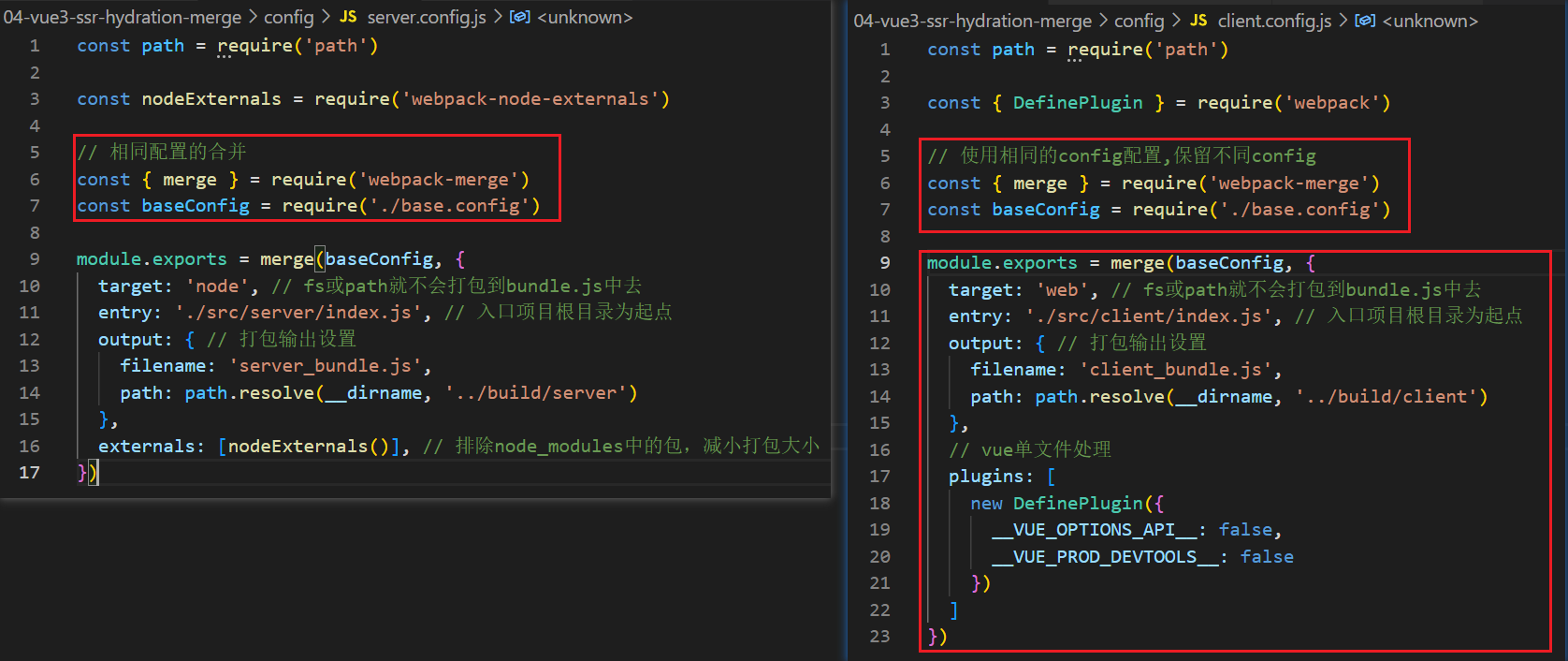Image resolution: width=1568 pixels, height=661 pixels.
Task: Open the project folder breadcrumb above server.config.js
Action: point(123,17)
